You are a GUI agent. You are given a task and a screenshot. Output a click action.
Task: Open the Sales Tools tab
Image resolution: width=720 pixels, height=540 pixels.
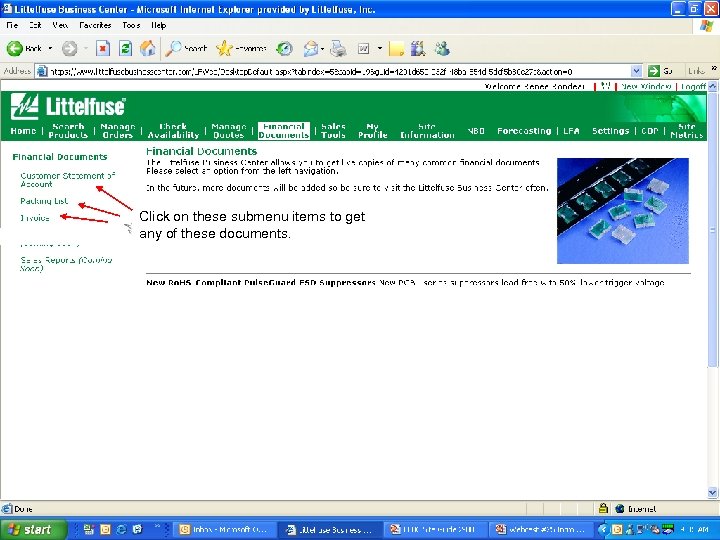(x=333, y=130)
